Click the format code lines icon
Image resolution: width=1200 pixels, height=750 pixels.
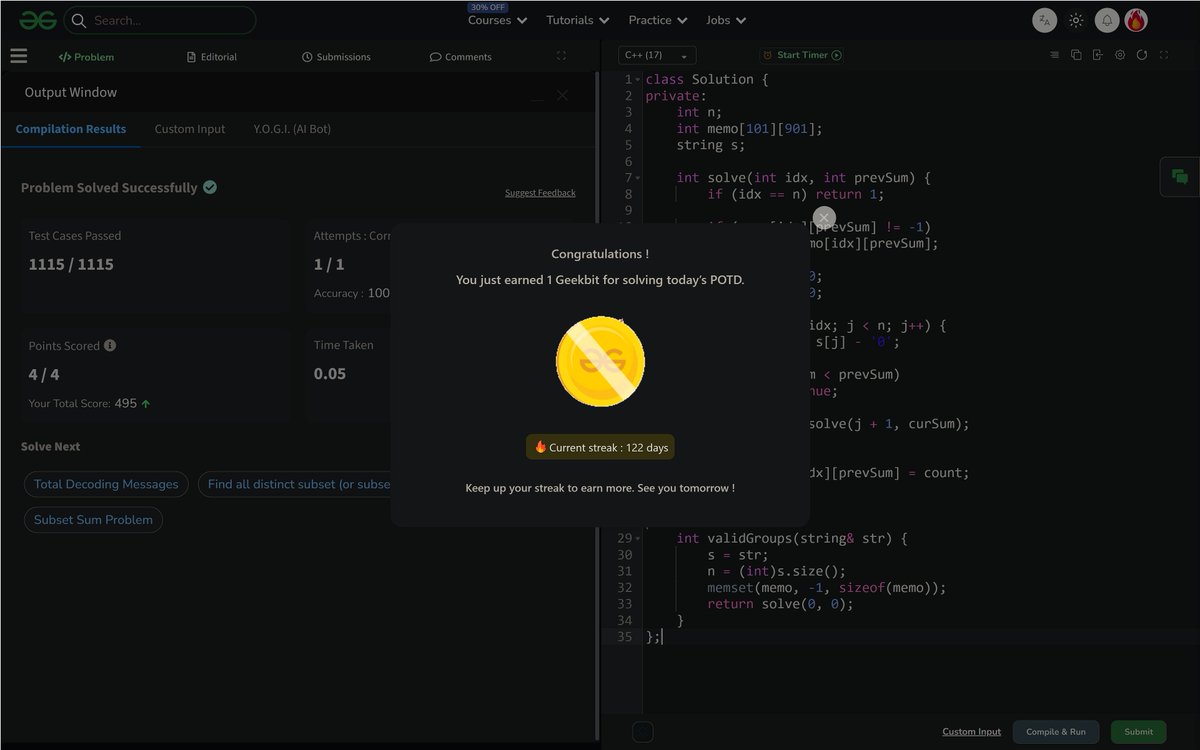tap(1054, 55)
